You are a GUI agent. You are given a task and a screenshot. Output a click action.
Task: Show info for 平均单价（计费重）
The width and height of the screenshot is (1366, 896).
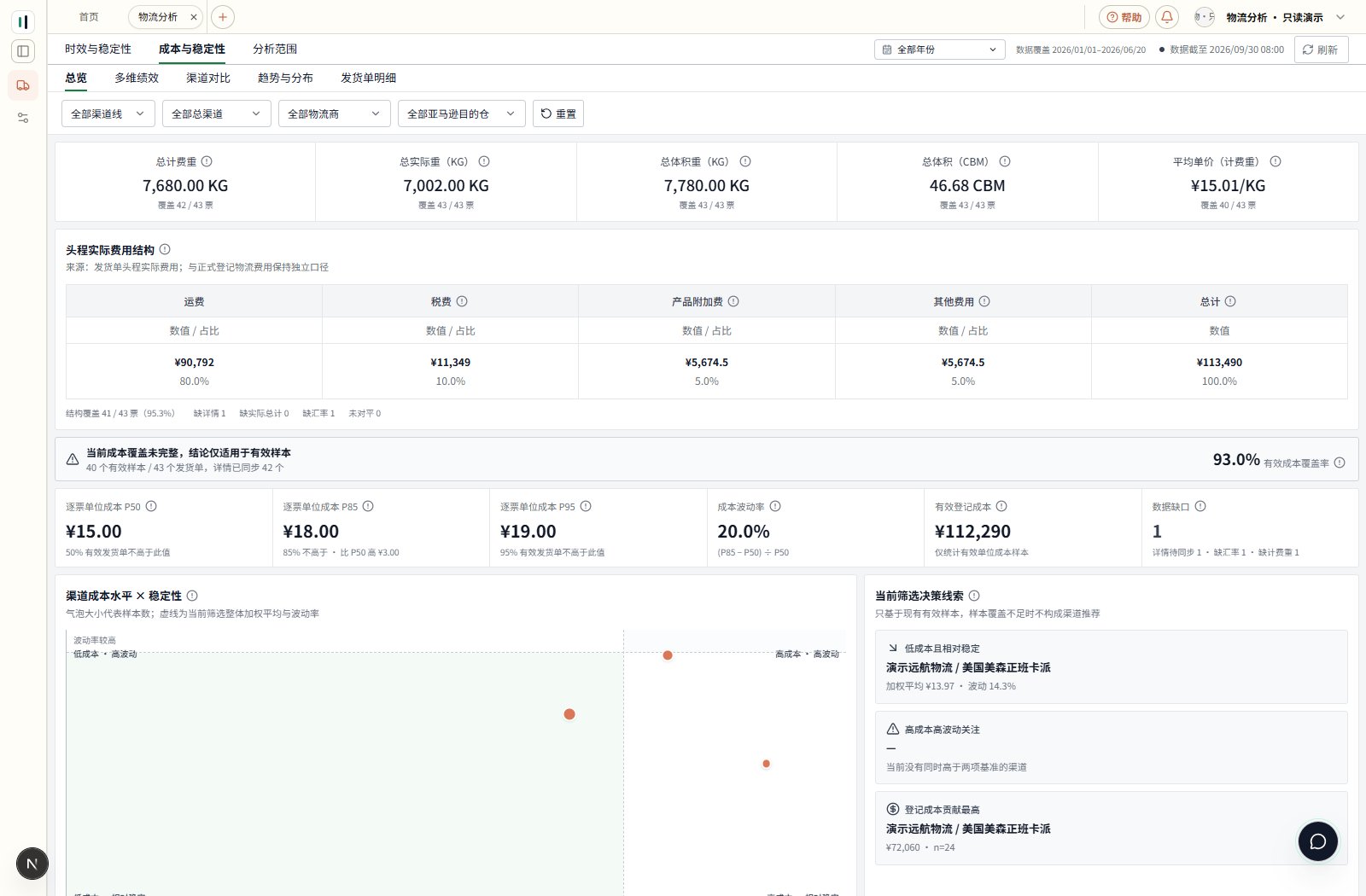click(x=1276, y=161)
